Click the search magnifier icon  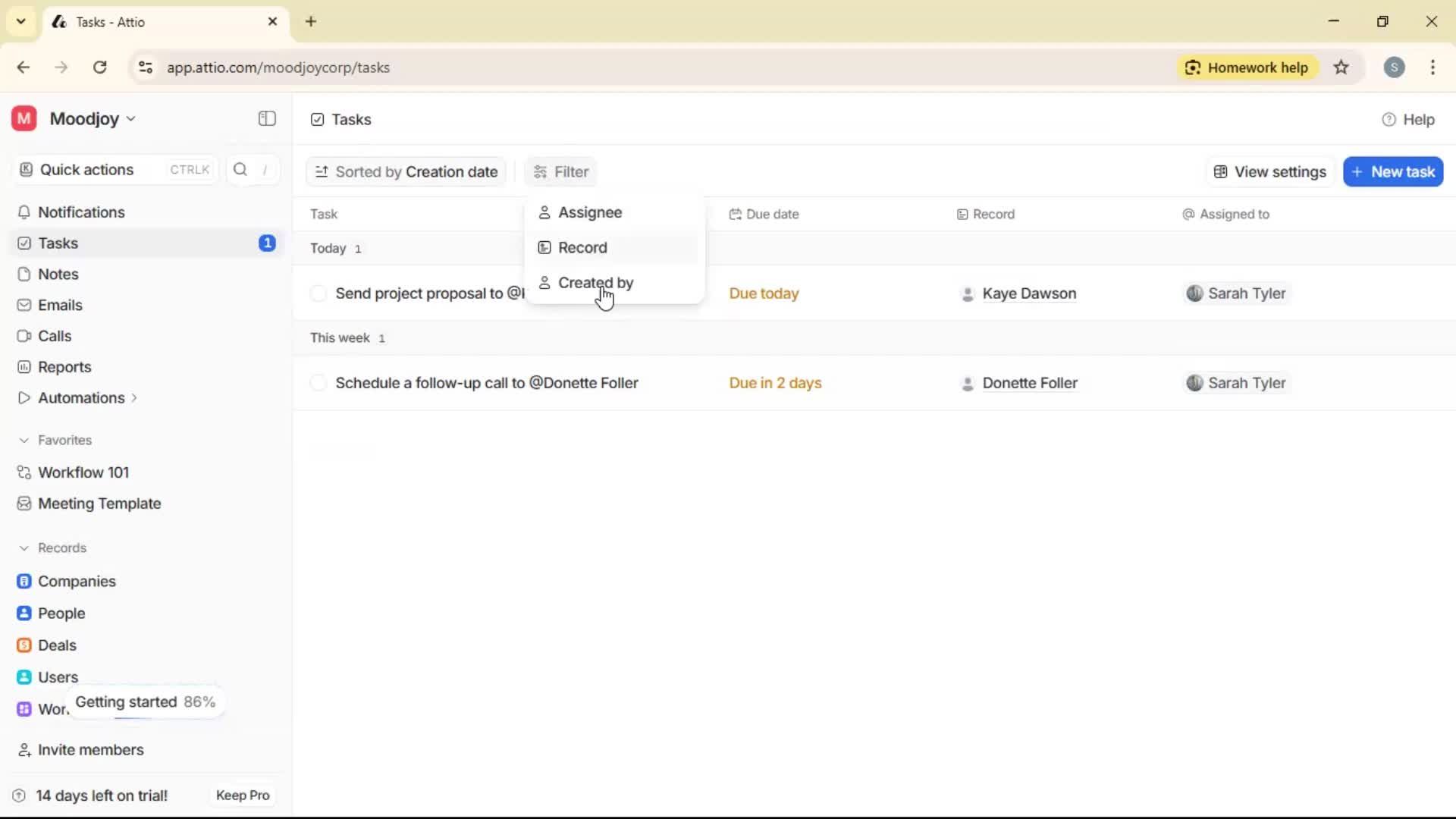(240, 170)
